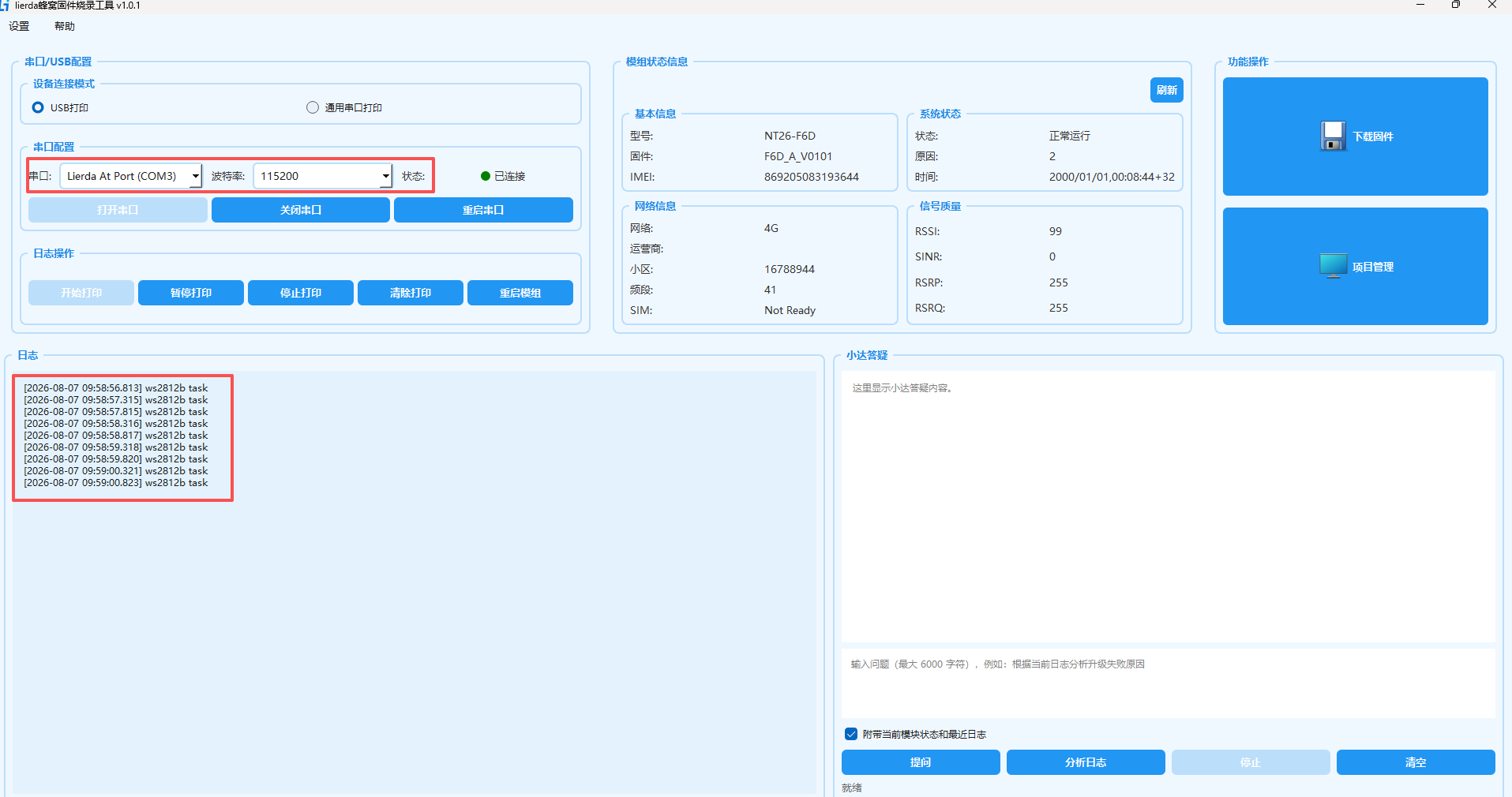Click the 提问 button
Viewport: 1512px width, 797px height.
[921, 762]
